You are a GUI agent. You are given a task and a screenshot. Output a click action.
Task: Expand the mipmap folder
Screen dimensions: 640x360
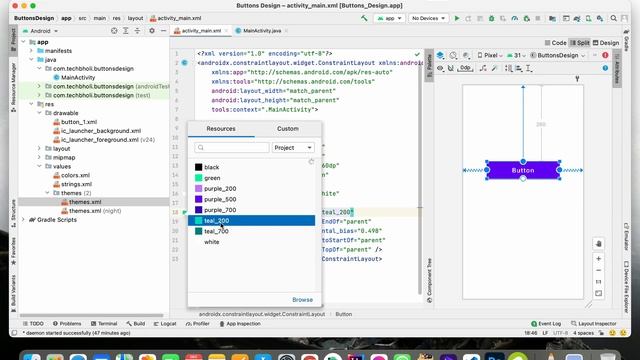(x=40, y=158)
